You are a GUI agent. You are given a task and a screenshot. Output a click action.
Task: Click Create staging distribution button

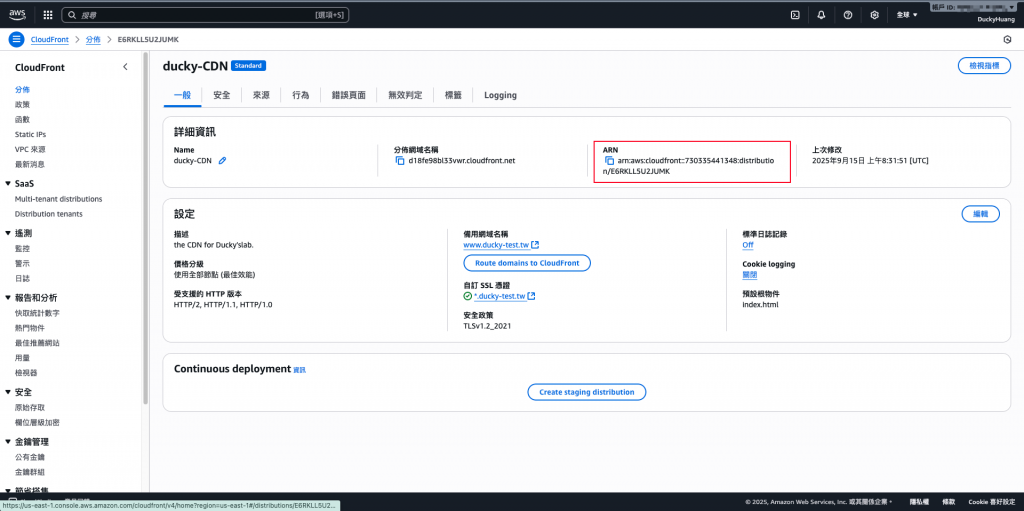pos(586,392)
